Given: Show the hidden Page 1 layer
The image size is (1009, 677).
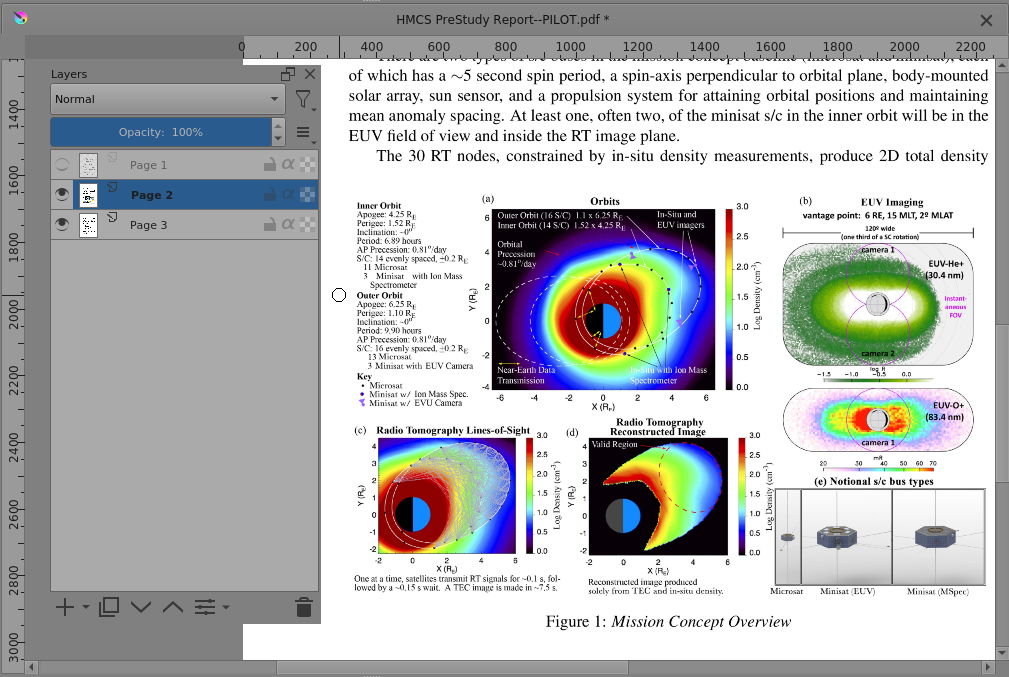Looking at the screenshot, I should tap(63, 165).
